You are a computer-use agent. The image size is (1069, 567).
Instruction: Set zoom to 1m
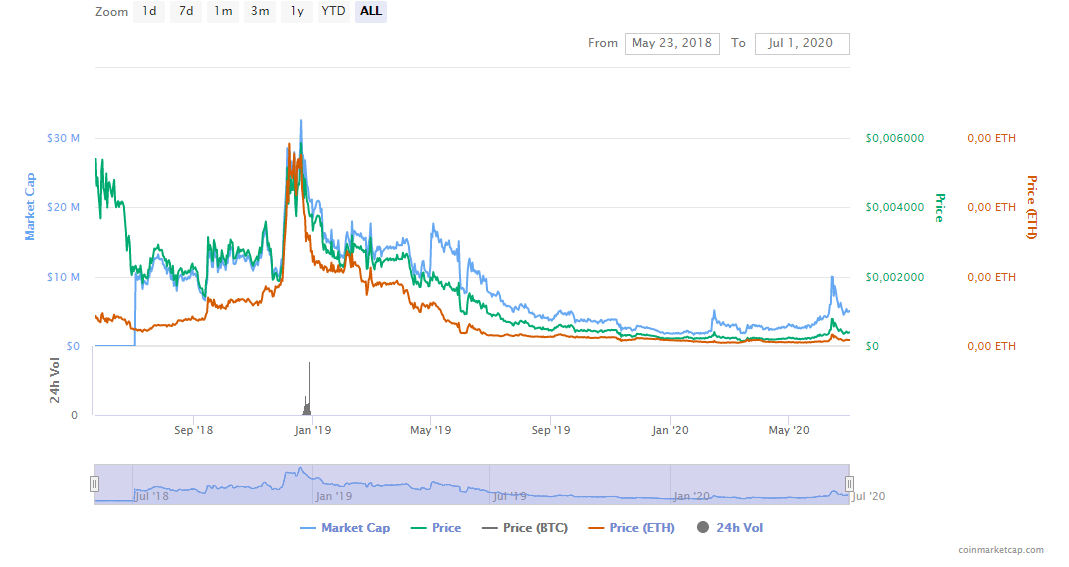(223, 12)
